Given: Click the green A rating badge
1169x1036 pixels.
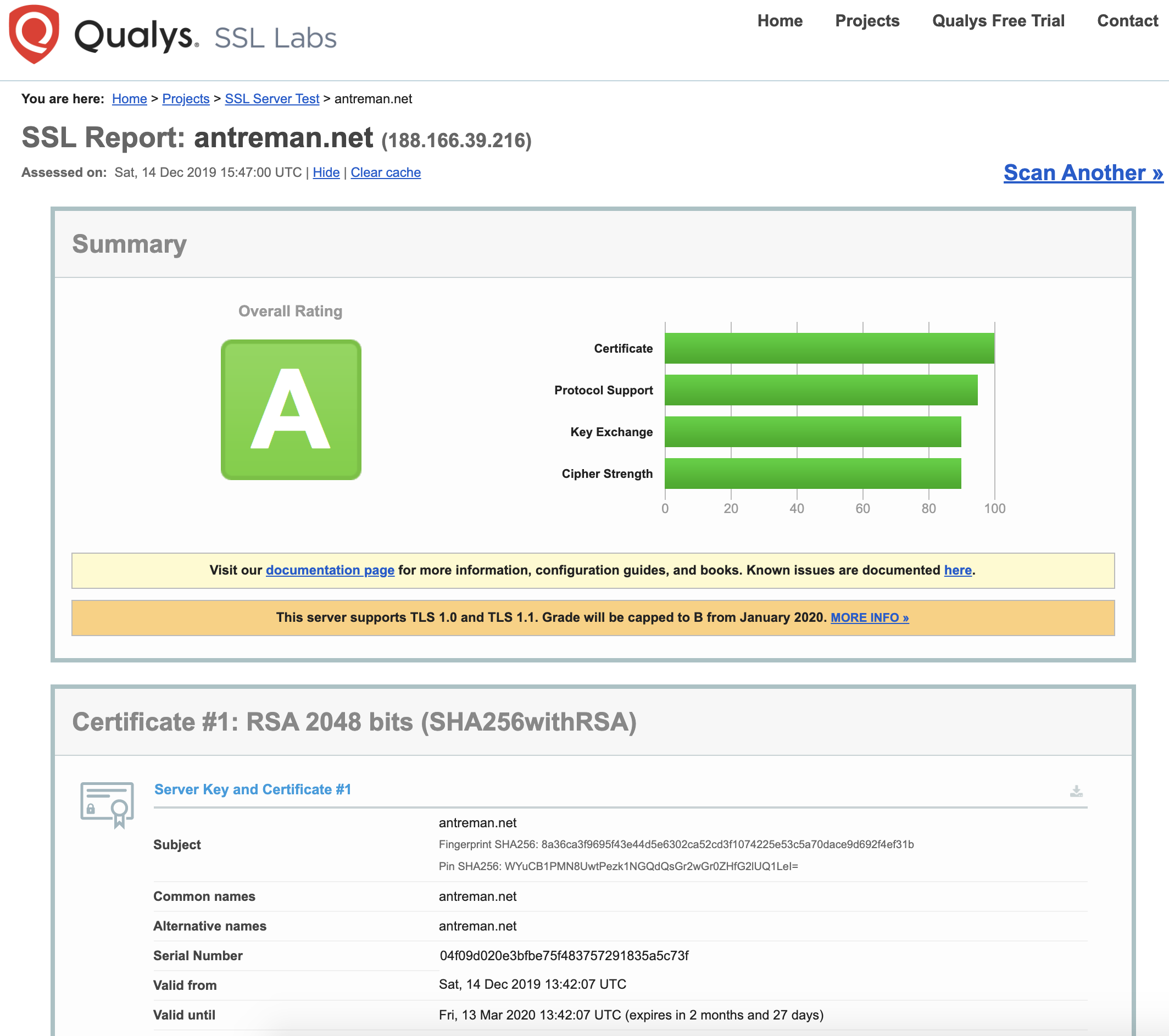Looking at the screenshot, I should 291,409.
